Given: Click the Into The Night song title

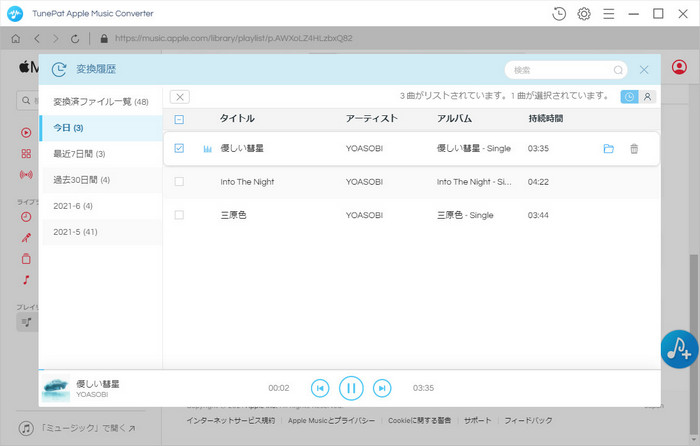Looking at the screenshot, I should click(247, 182).
